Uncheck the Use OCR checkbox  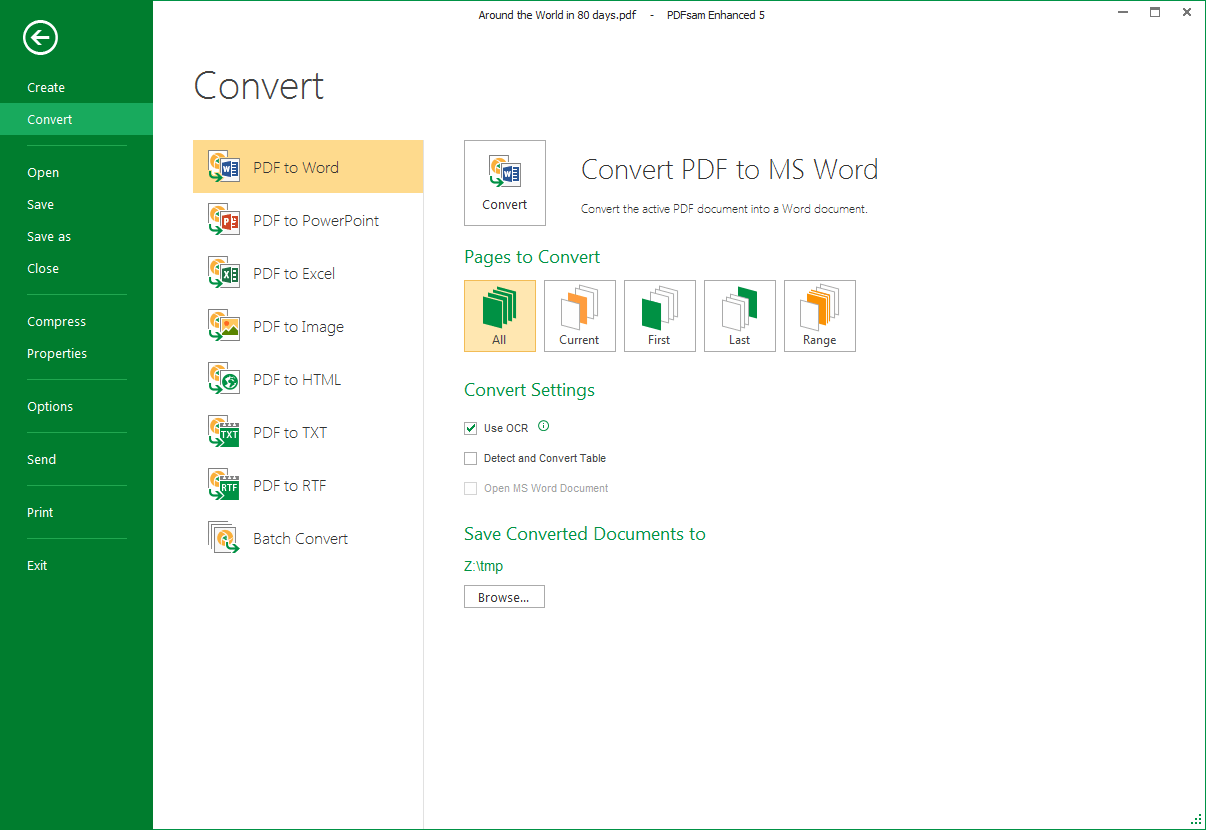(471, 428)
